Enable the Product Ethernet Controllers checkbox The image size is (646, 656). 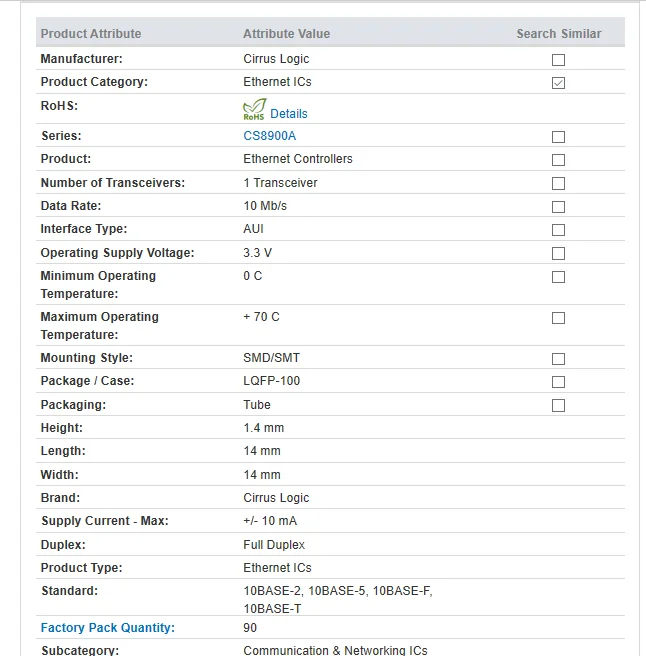[x=558, y=160]
